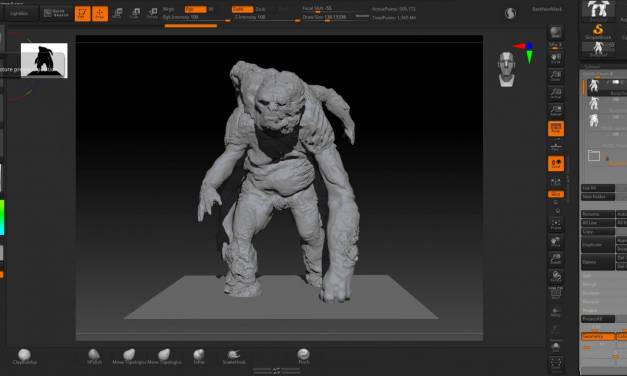
Task: Select the Inflat brush
Action: point(199,356)
